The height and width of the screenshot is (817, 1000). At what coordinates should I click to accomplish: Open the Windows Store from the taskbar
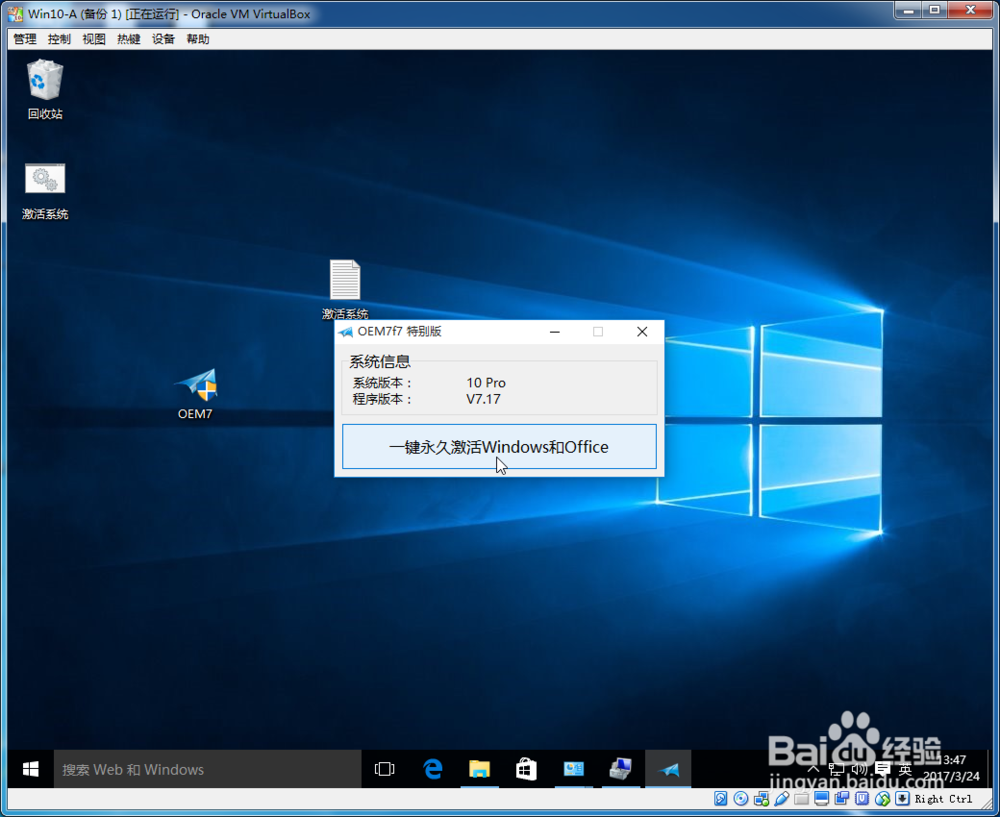[525, 768]
